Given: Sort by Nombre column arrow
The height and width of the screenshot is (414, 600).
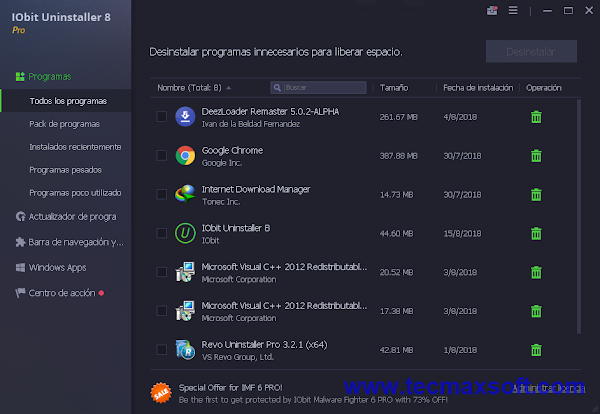Looking at the screenshot, I should (x=228, y=88).
